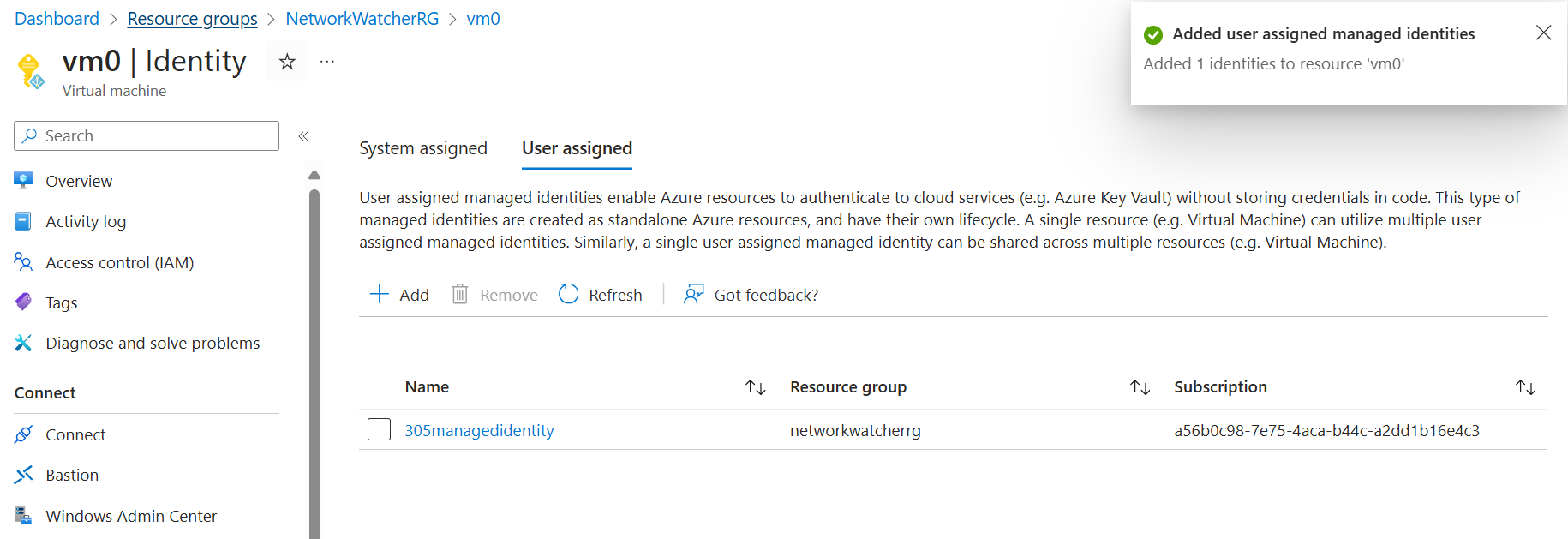Click the 'vm0 | Identity' page title
This screenshot has width=1568, height=539.
pyautogui.click(x=154, y=61)
